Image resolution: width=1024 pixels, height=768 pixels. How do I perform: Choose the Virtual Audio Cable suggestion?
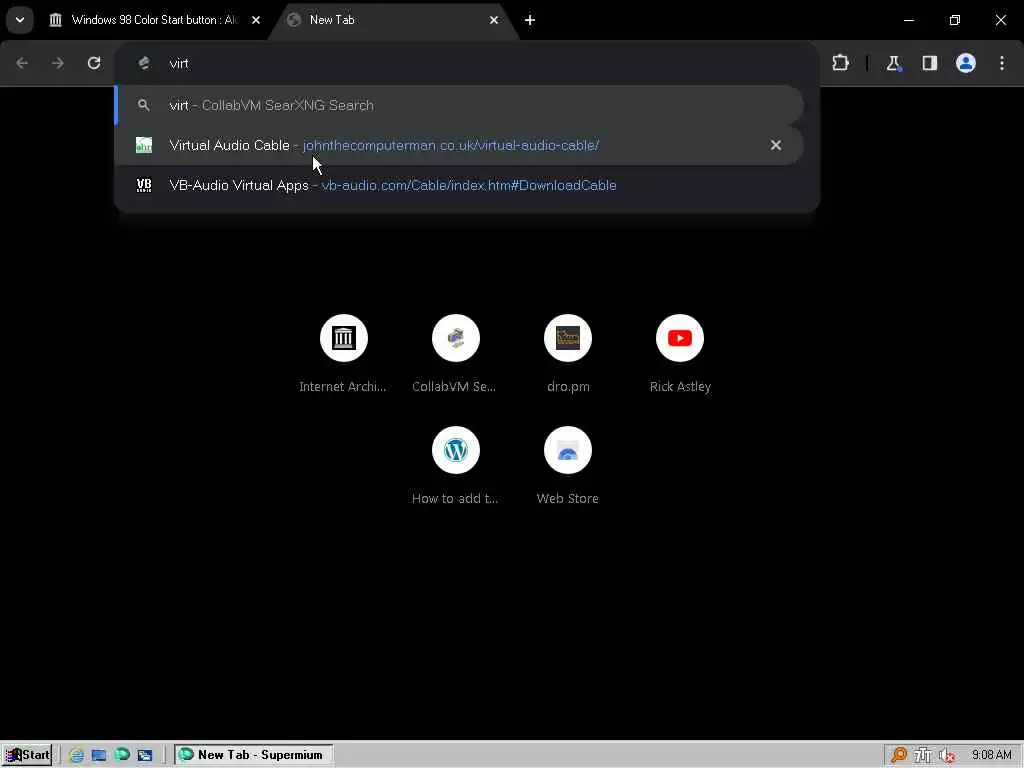460,145
